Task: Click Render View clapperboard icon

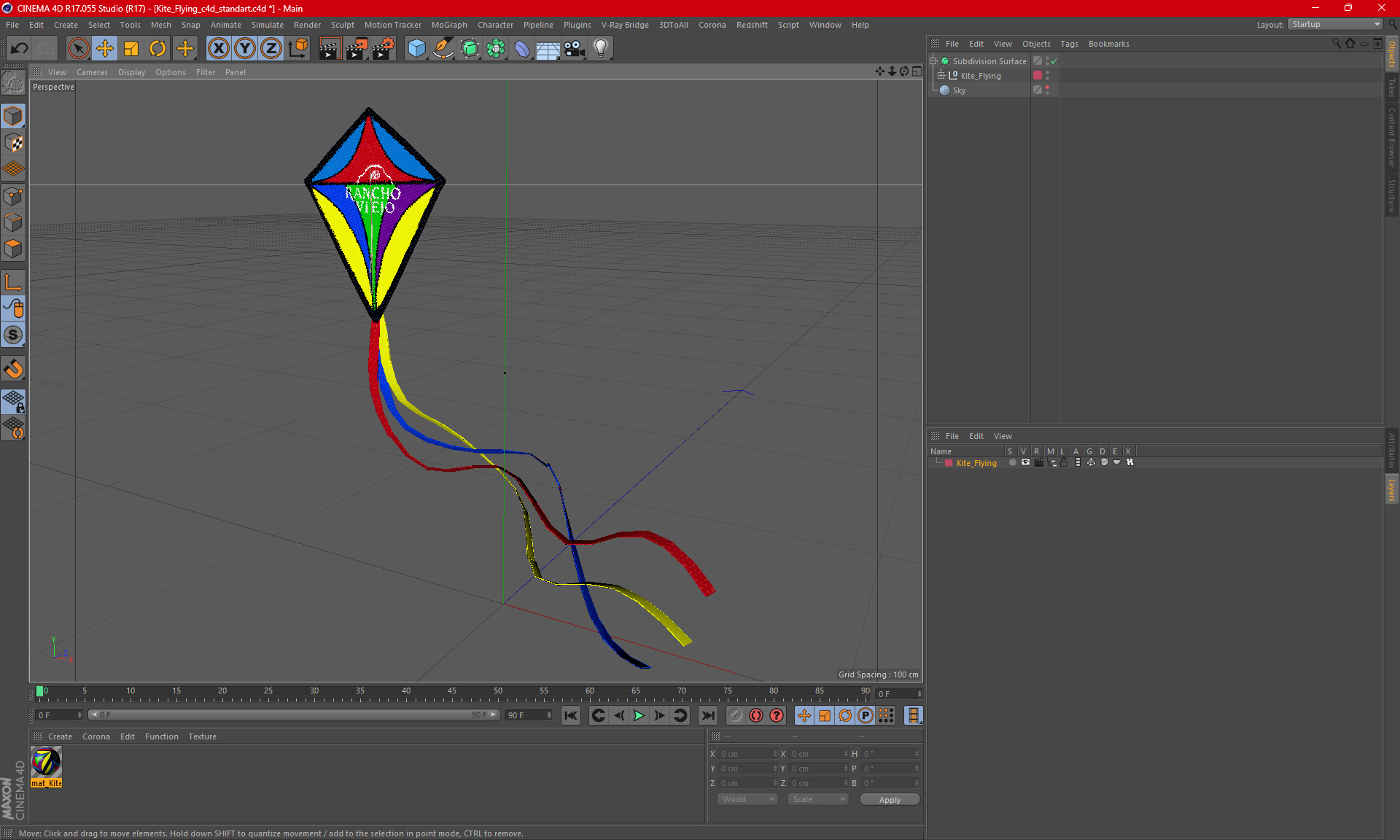Action: 330,49
